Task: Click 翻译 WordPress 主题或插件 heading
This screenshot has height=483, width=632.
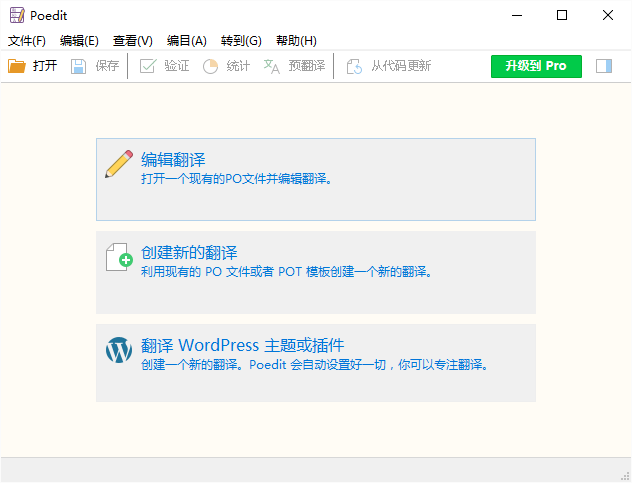Action: [242, 346]
